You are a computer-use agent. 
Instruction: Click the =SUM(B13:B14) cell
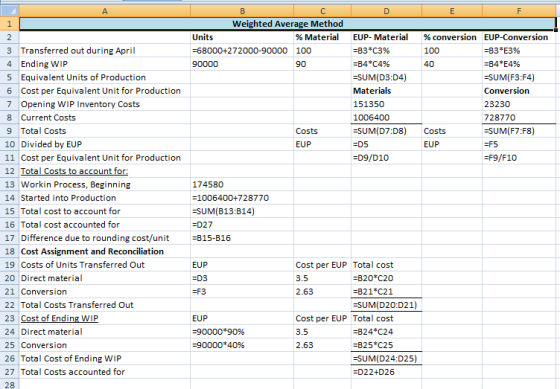point(242,211)
